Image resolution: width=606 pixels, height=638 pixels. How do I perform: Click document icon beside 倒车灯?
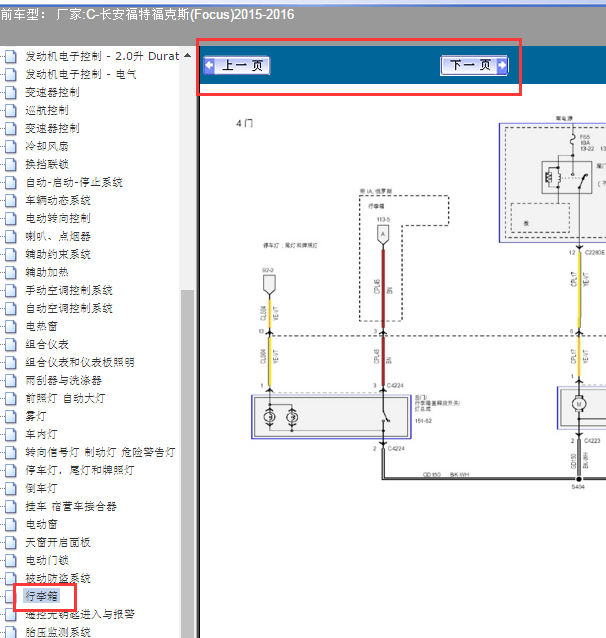click(x=11, y=488)
